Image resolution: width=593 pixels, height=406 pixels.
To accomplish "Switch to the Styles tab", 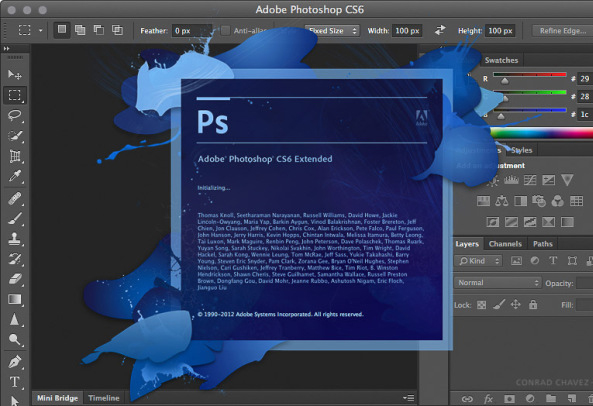I will pos(522,150).
